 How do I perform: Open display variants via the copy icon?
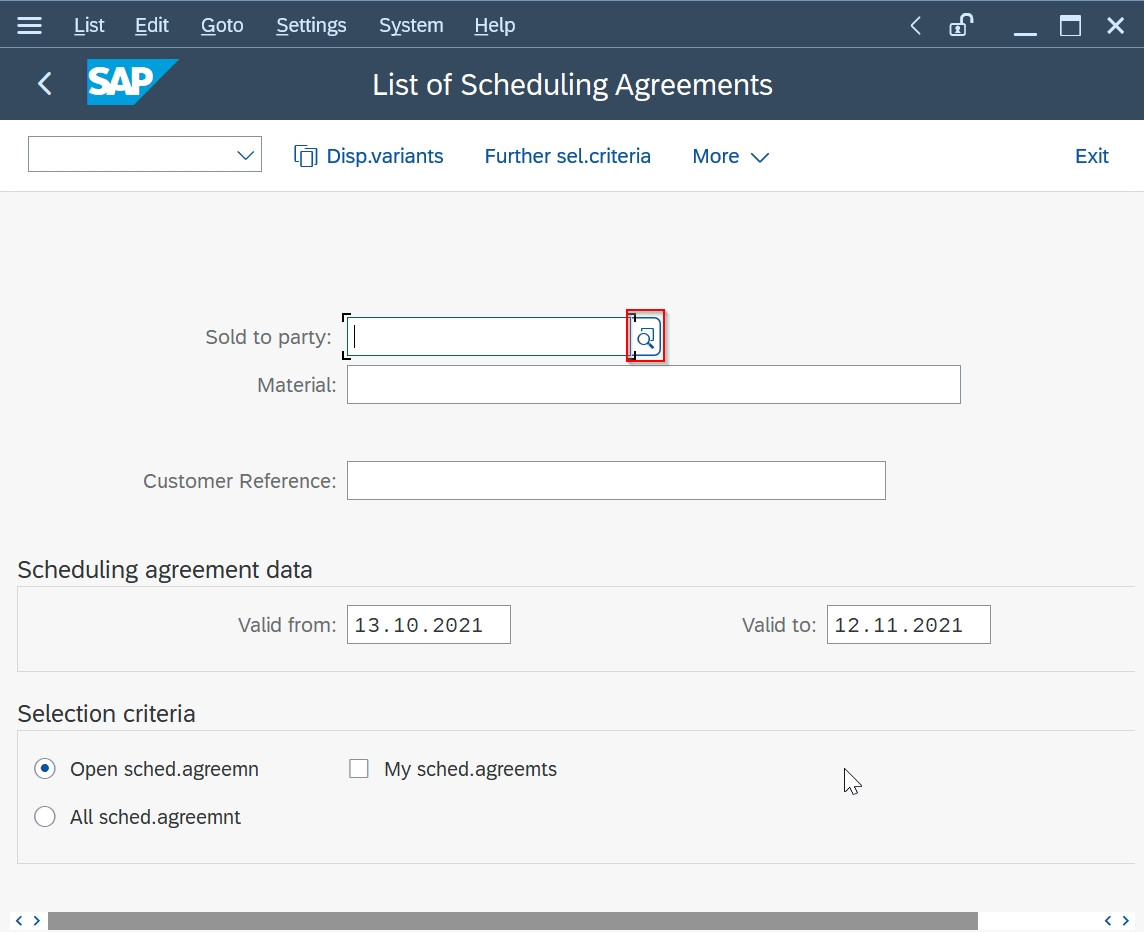(x=304, y=156)
